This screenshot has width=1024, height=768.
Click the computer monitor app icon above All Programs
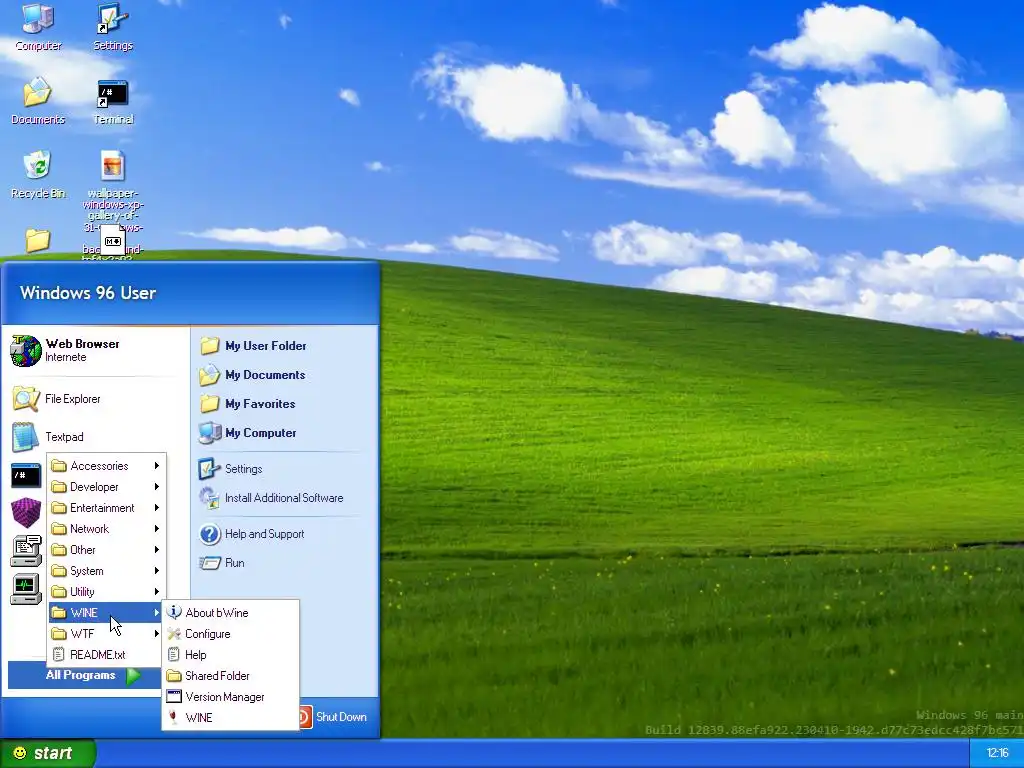[26, 589]
